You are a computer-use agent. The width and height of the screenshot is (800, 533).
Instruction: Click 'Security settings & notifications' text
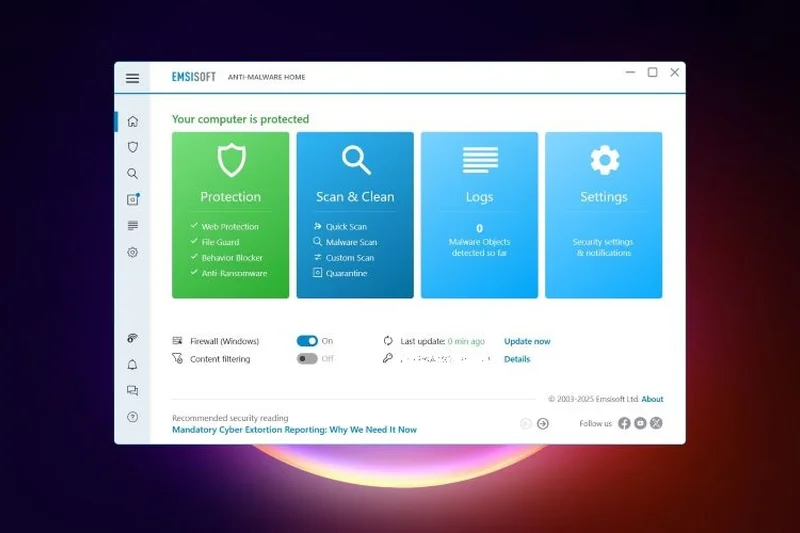(x=604, y=247)
